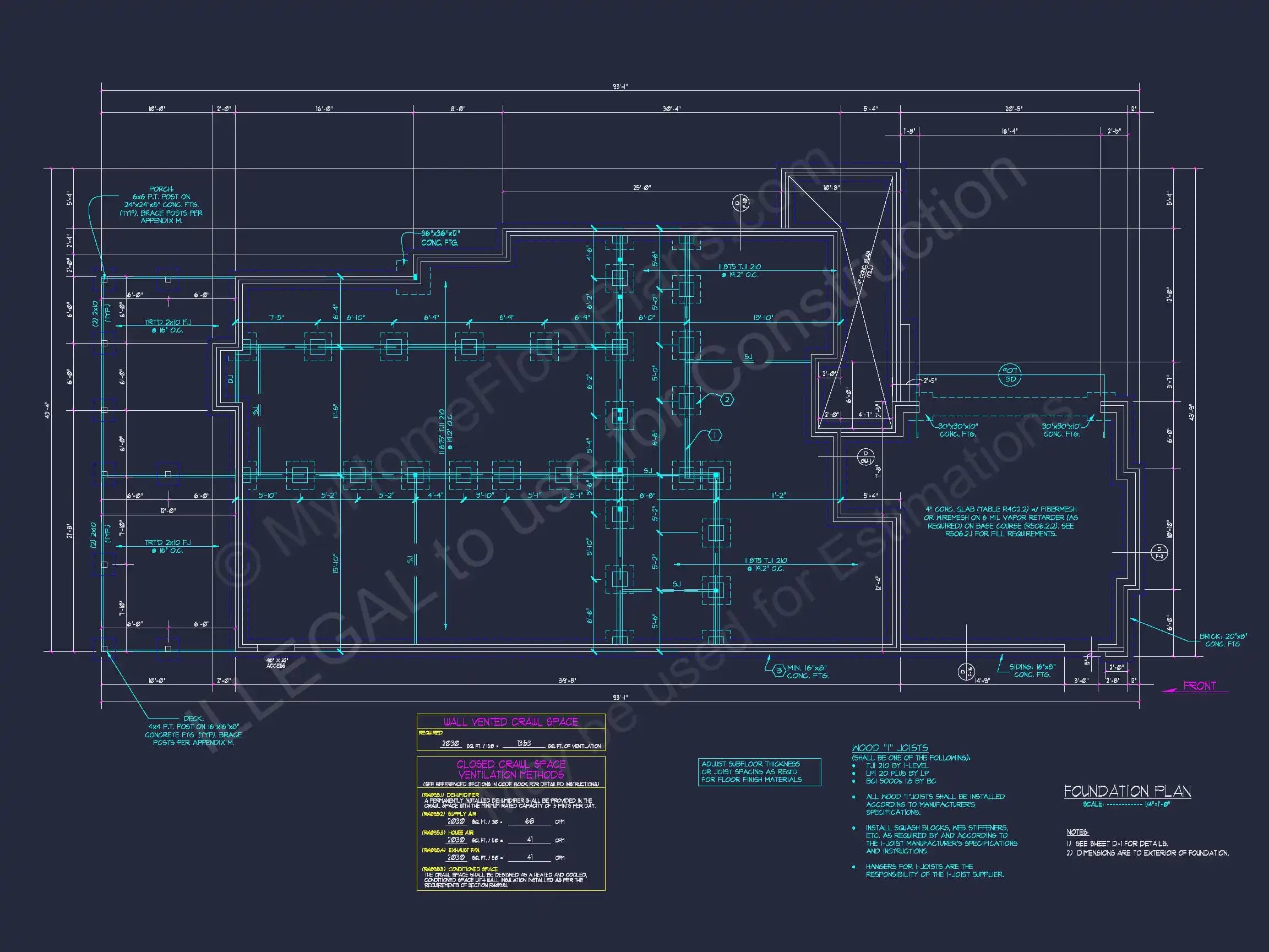Click the "DECK:" 4x4 P.T. post note
The height and width of the screenshot is (952, 1269).
[x=193, y=731]
